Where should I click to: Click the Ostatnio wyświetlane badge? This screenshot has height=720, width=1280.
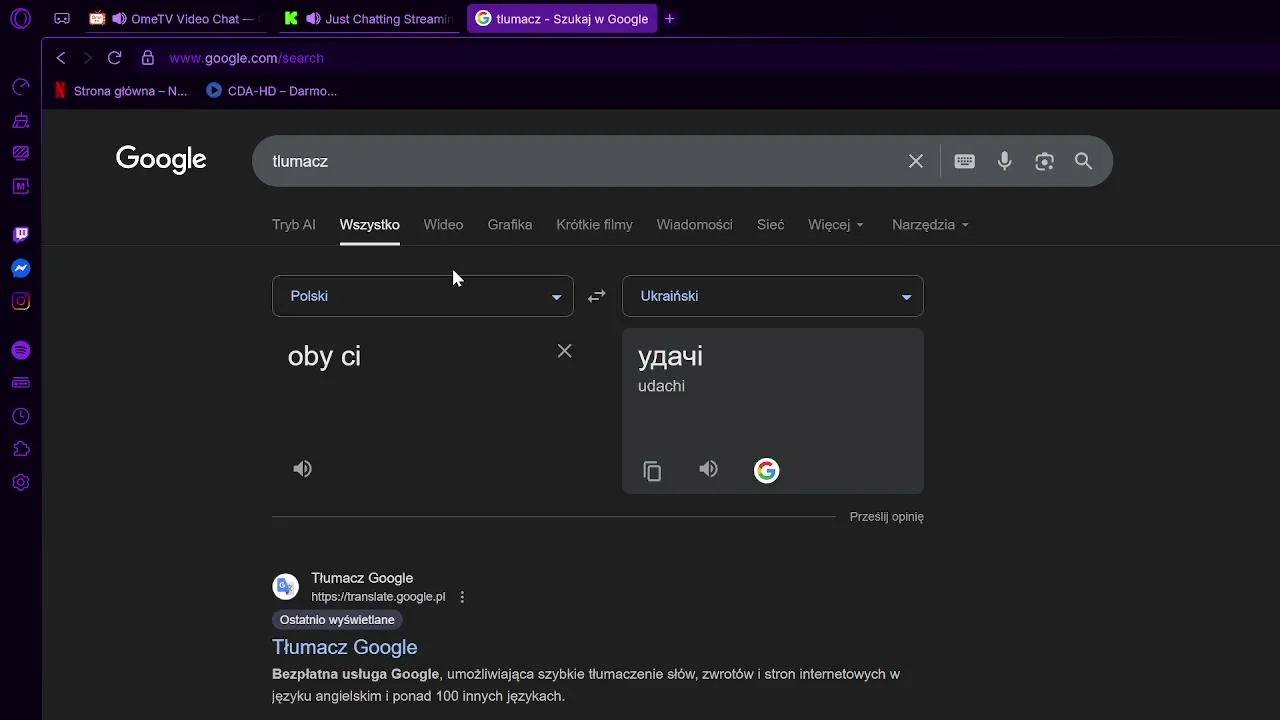coord(337,620)
